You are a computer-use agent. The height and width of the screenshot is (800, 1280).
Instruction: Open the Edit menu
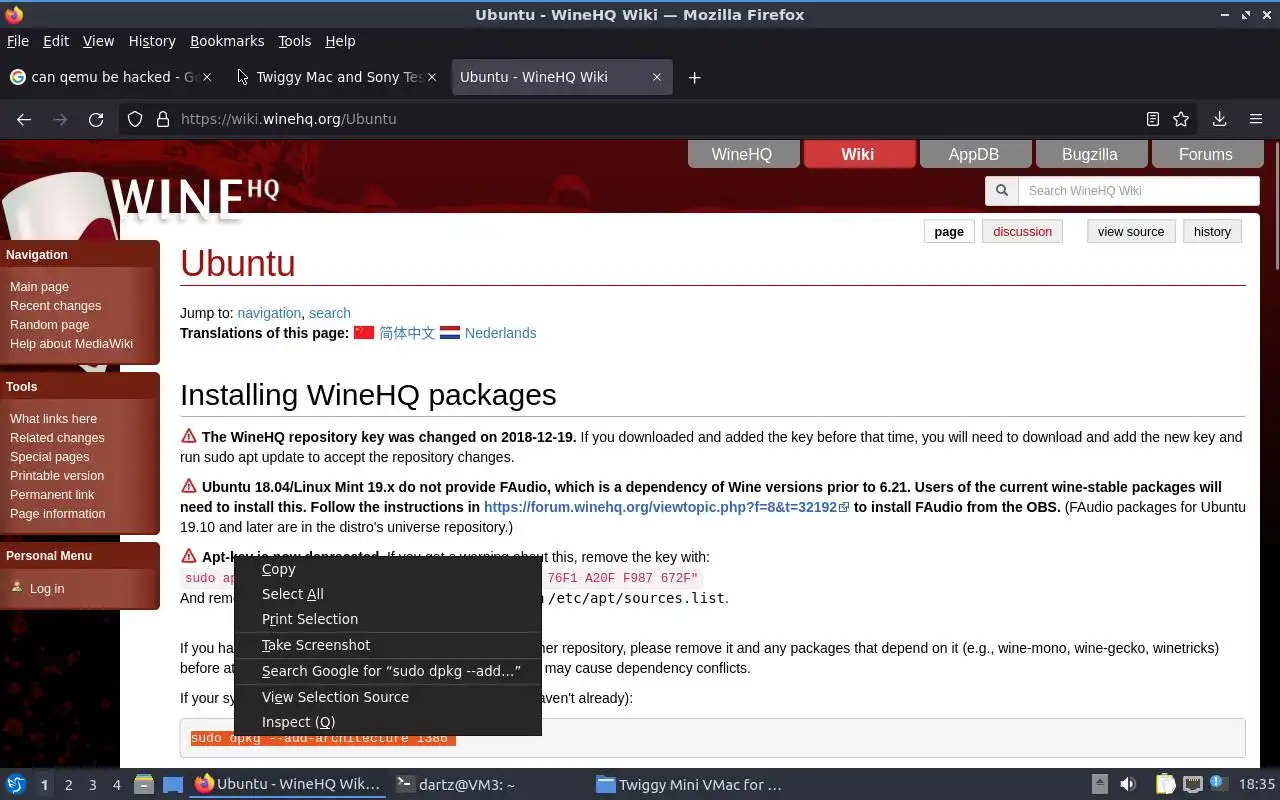tap(56, 41)
